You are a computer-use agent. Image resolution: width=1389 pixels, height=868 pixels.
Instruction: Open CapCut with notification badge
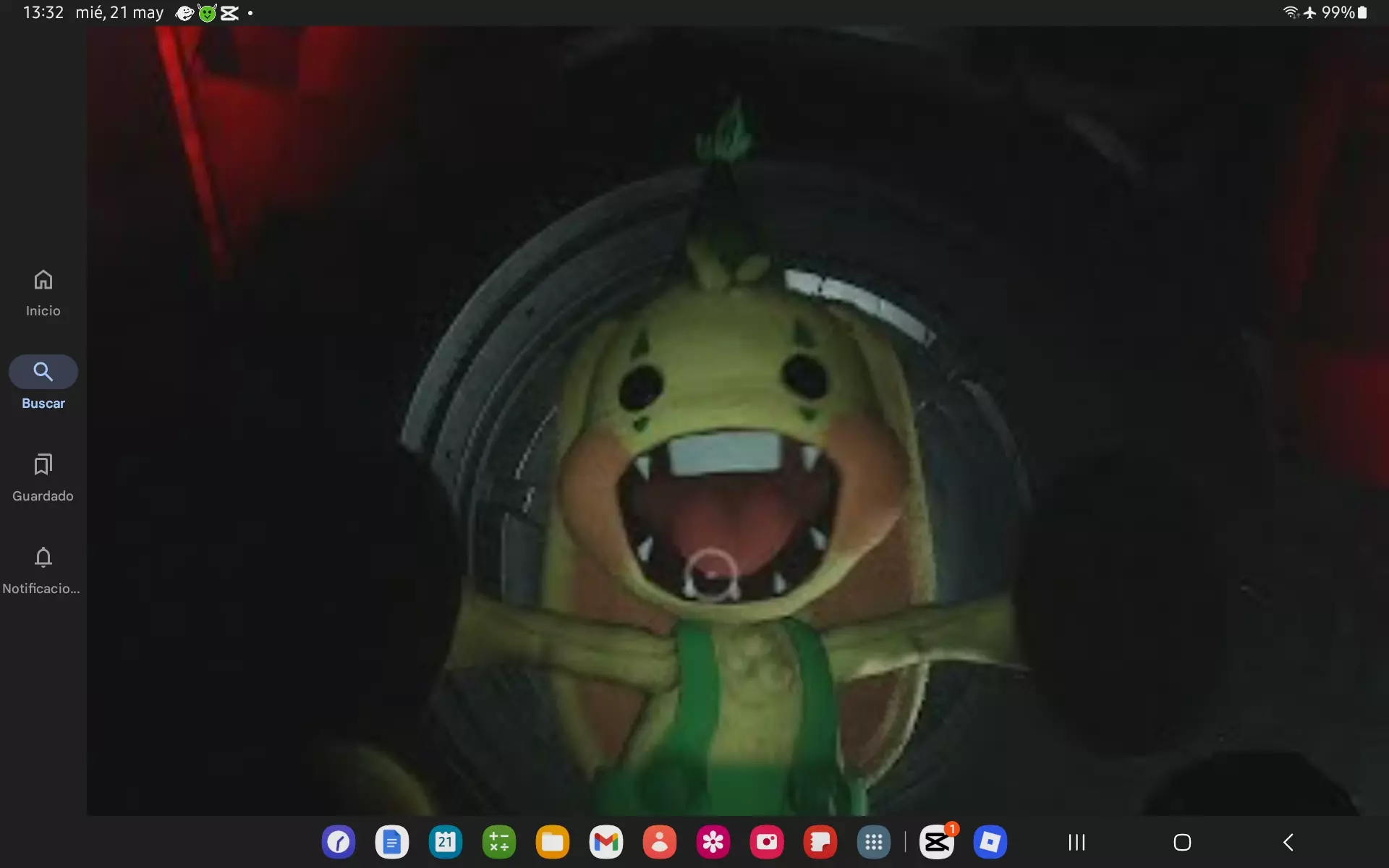936,842
